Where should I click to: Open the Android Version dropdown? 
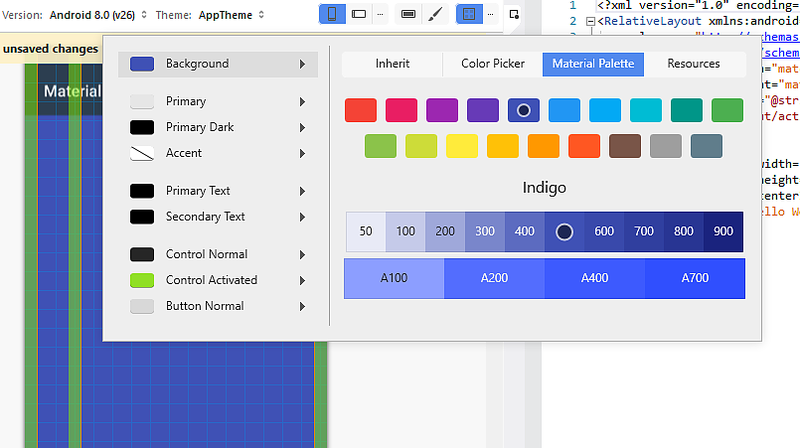tap(98, 15)
